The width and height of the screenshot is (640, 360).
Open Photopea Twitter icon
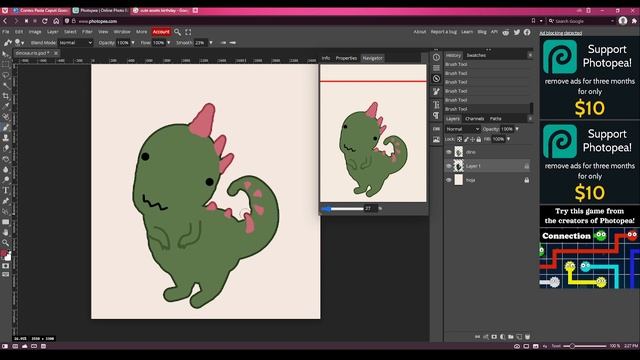pos(517,32)
